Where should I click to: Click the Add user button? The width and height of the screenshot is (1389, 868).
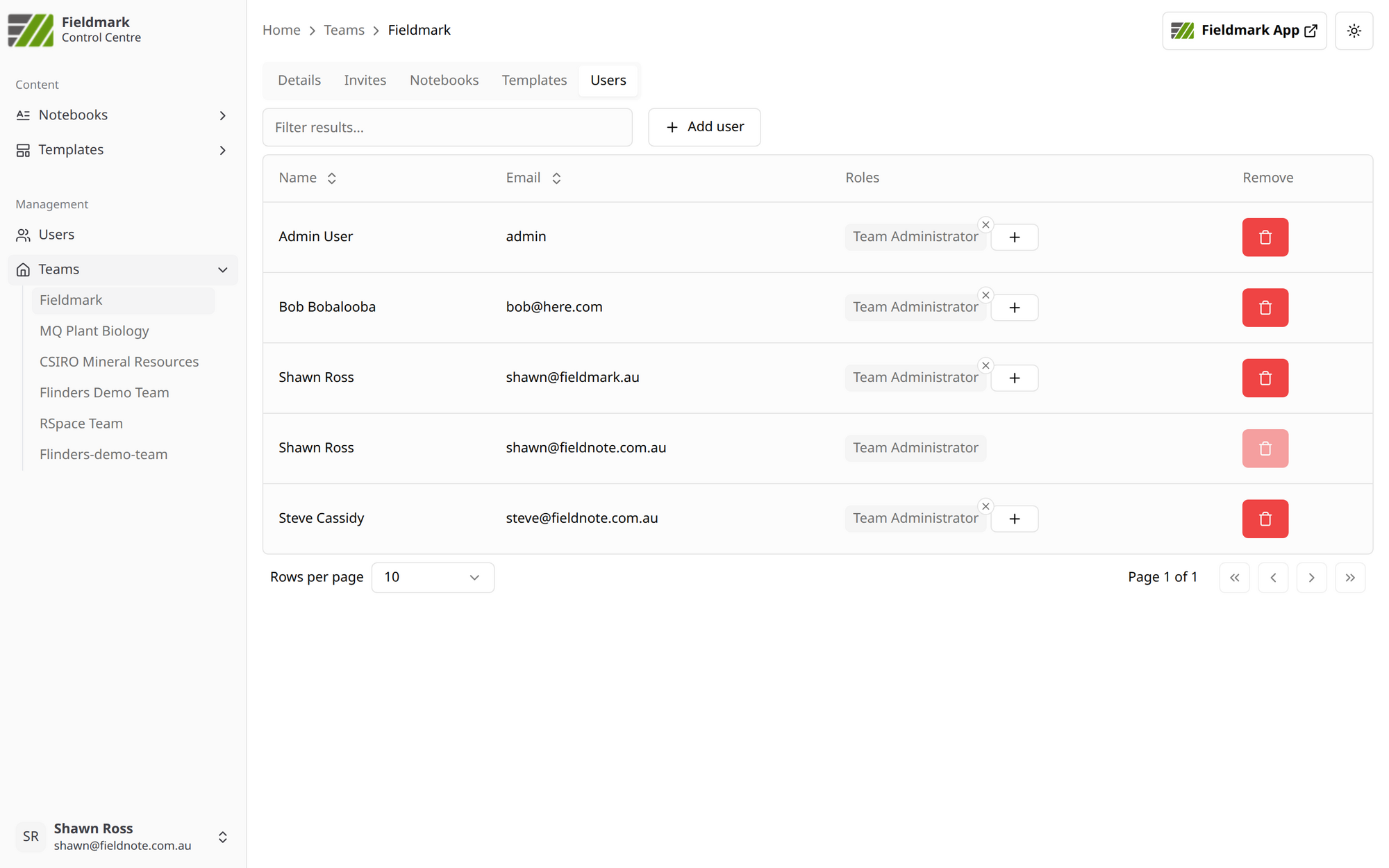[x=704, y=127]
